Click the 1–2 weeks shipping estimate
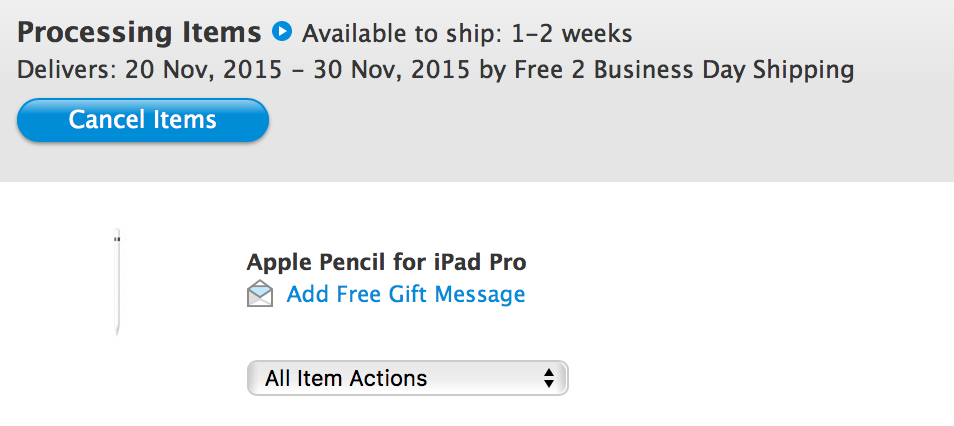 pos(570,34)
